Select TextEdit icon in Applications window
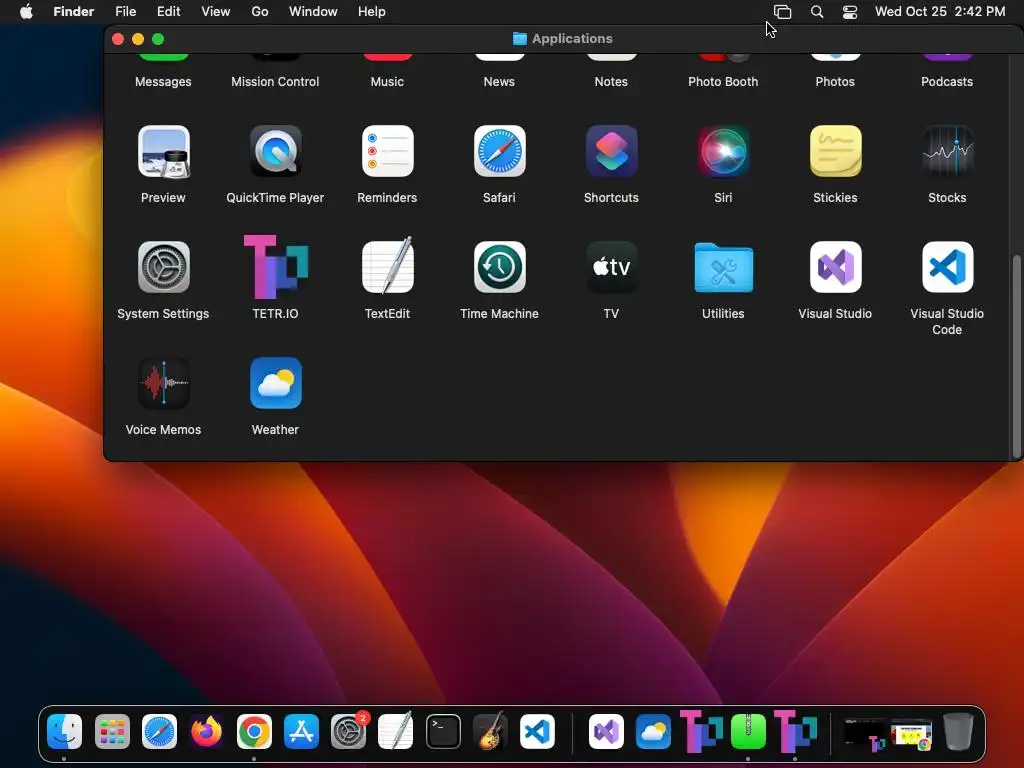The width and height of the screenshot is (1024, 768). pos(387,265)
